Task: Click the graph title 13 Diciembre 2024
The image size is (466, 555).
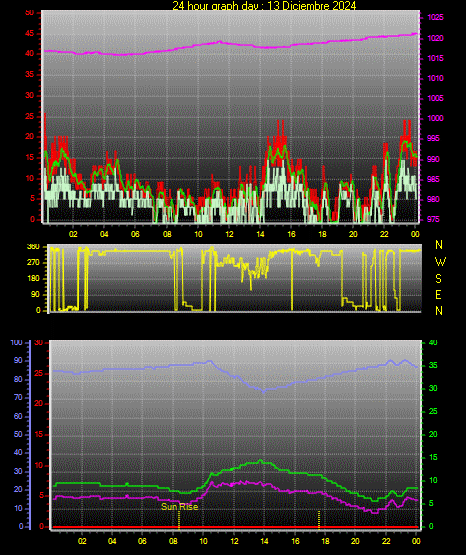Action: coord(264,5)
